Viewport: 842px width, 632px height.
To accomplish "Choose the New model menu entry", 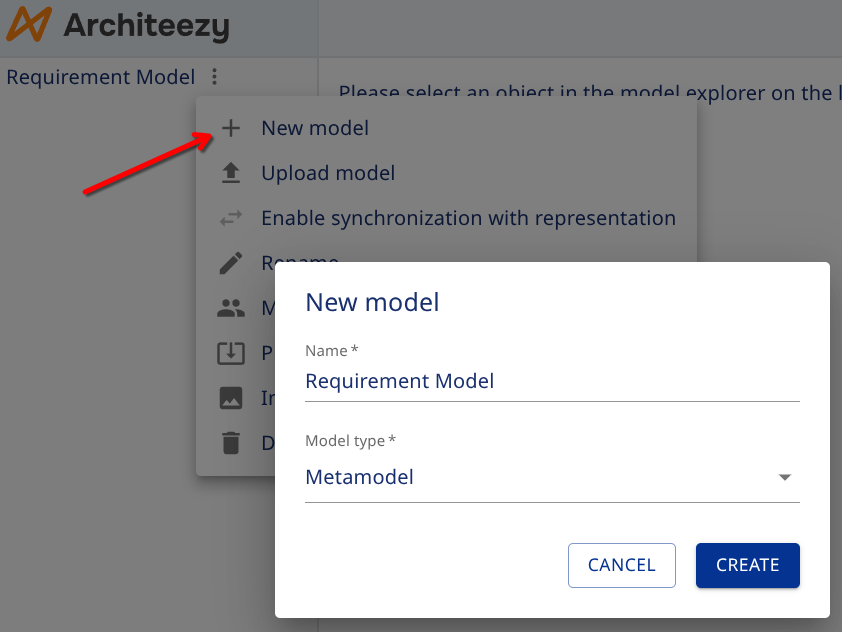I will point(314,127).
